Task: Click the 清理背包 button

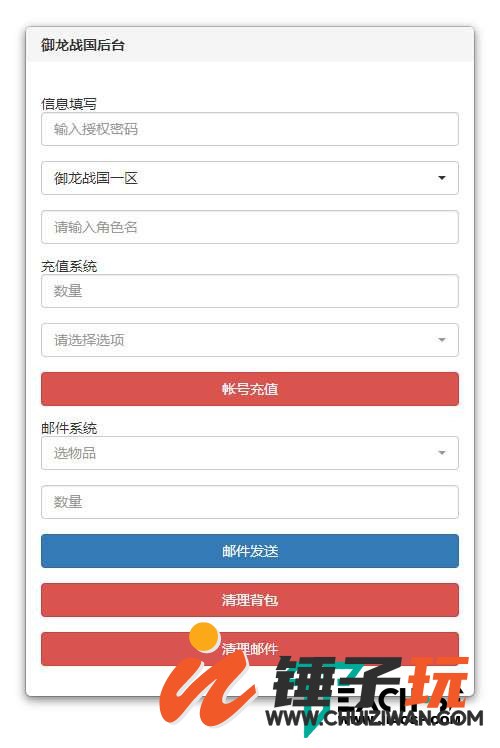Action: click(x=250, y=600)
